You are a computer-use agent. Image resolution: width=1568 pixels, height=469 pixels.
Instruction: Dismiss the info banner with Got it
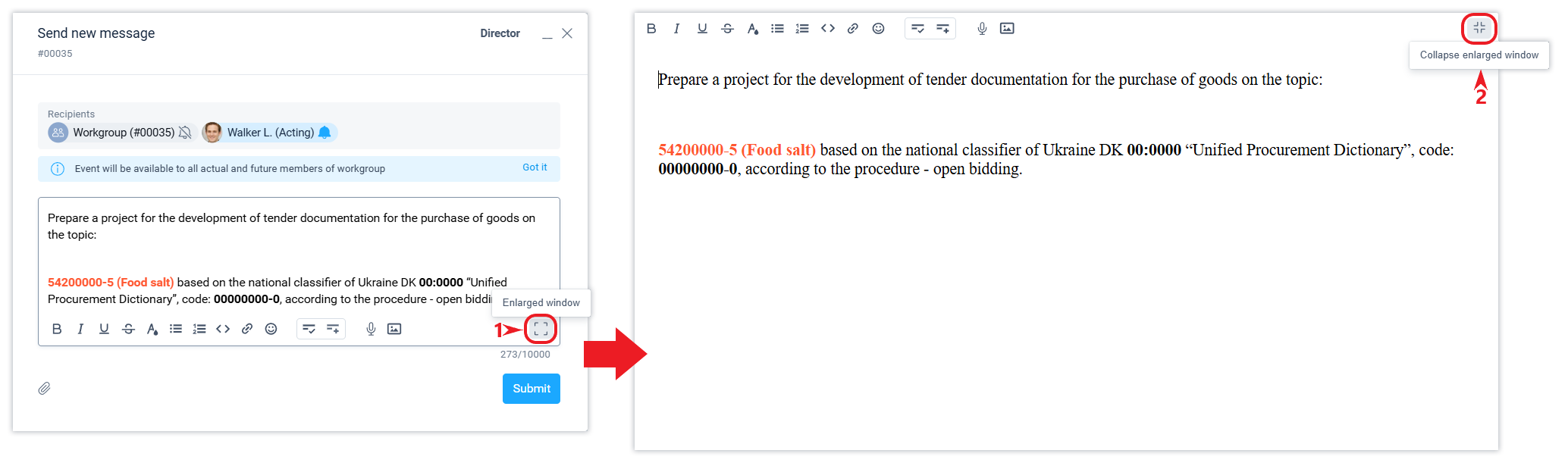tap(535, 167)
